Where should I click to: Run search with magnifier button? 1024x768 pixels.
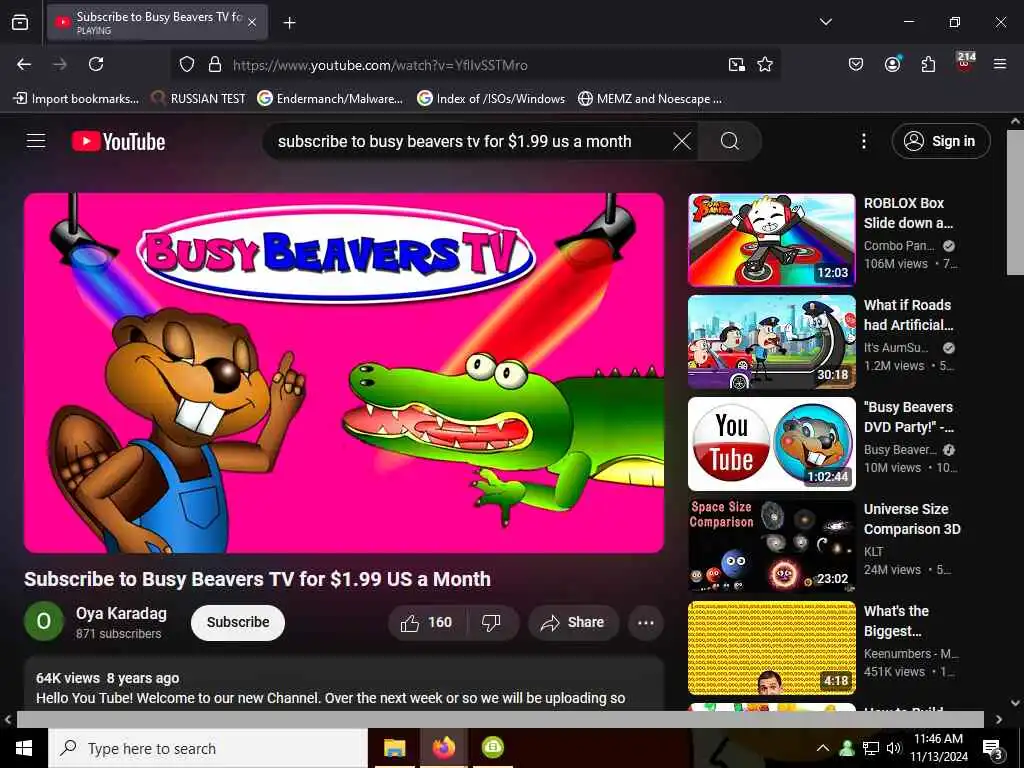pyautogui.click(x=729, y=141)
